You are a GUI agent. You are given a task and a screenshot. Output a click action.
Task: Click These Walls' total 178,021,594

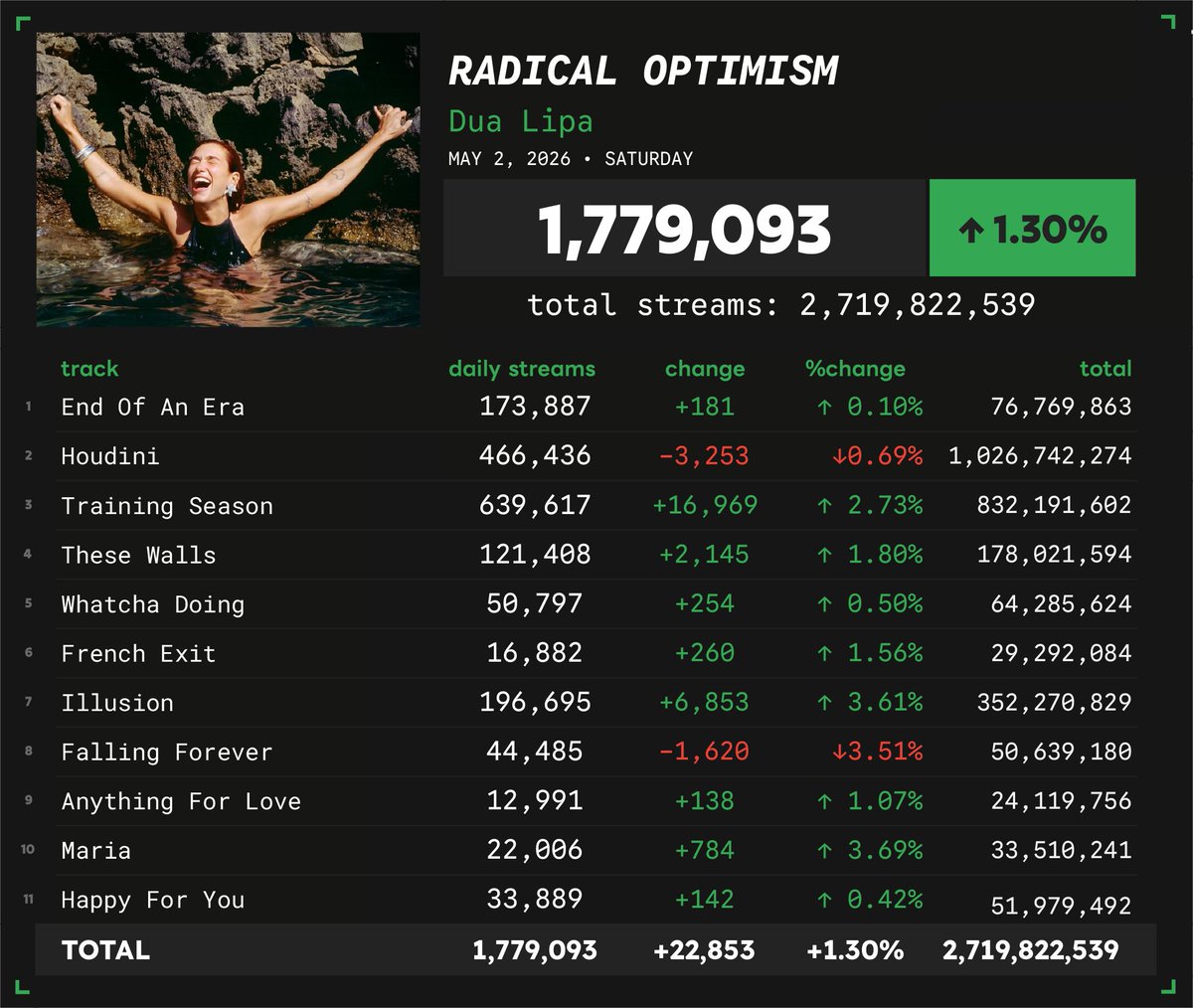point(1054,555)
